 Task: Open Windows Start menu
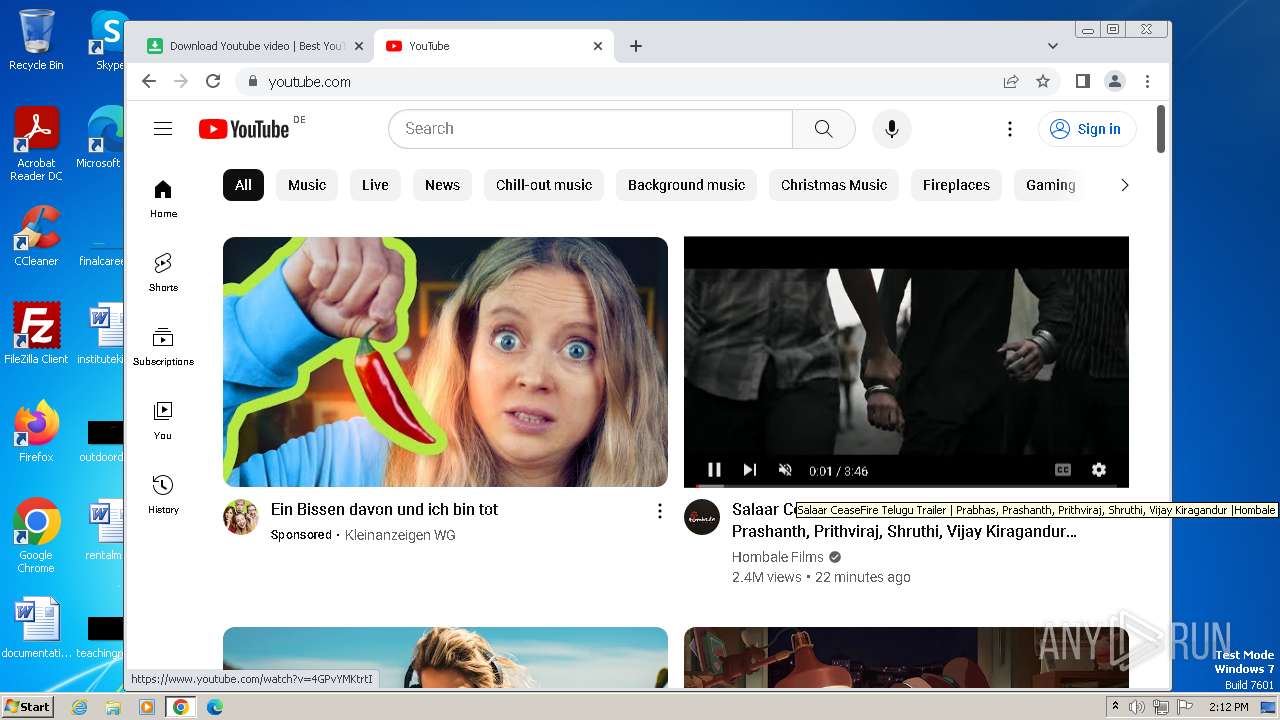(27, 706)
